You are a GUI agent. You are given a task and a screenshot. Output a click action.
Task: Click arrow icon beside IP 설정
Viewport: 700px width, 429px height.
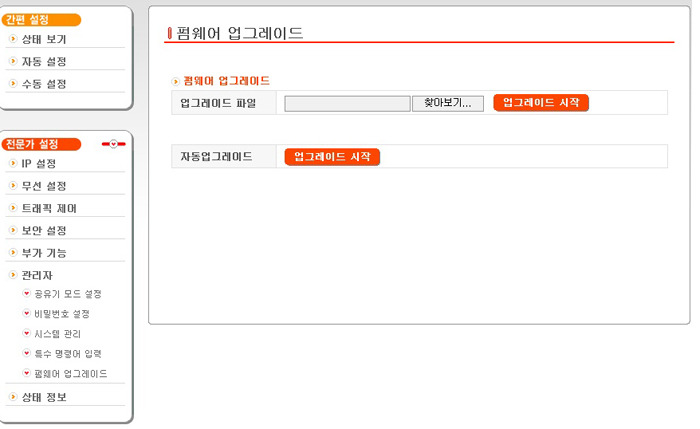[x=13, y=163]
